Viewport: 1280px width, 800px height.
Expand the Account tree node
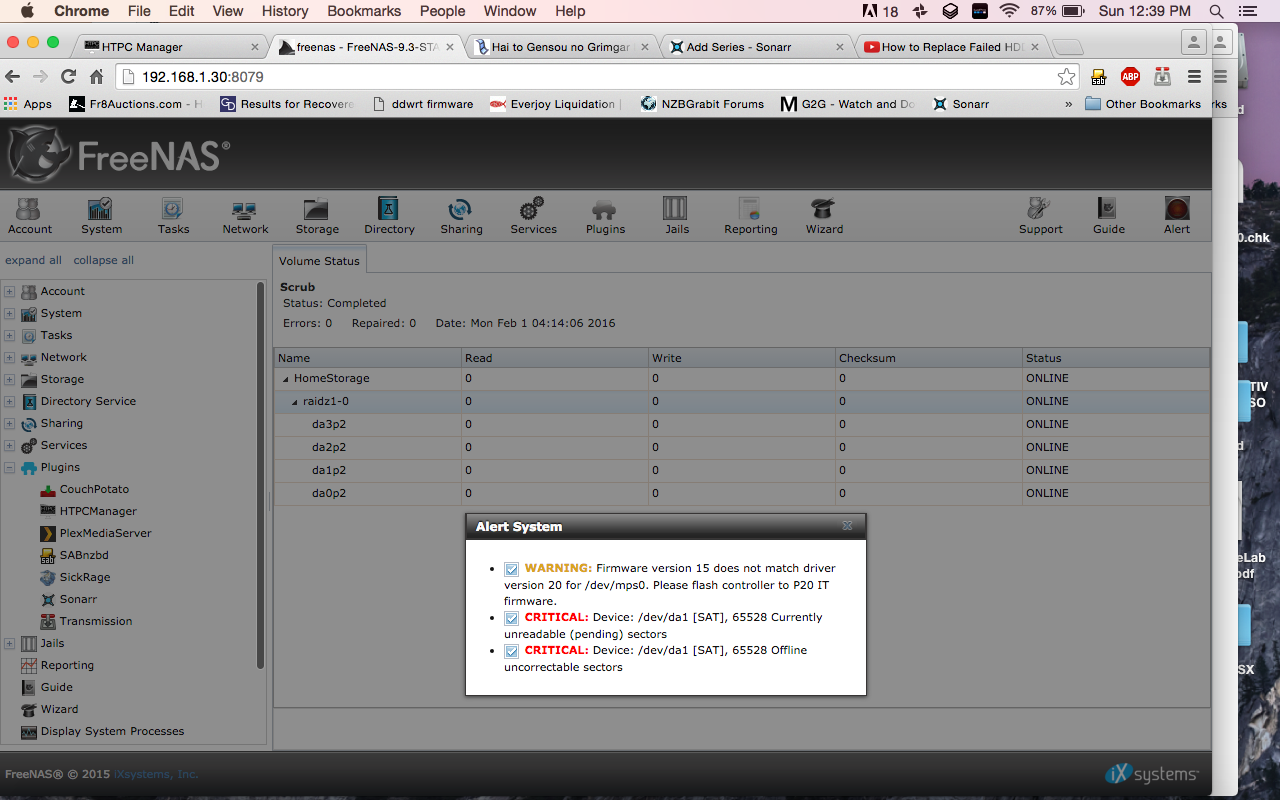click(x=9, y=292)
